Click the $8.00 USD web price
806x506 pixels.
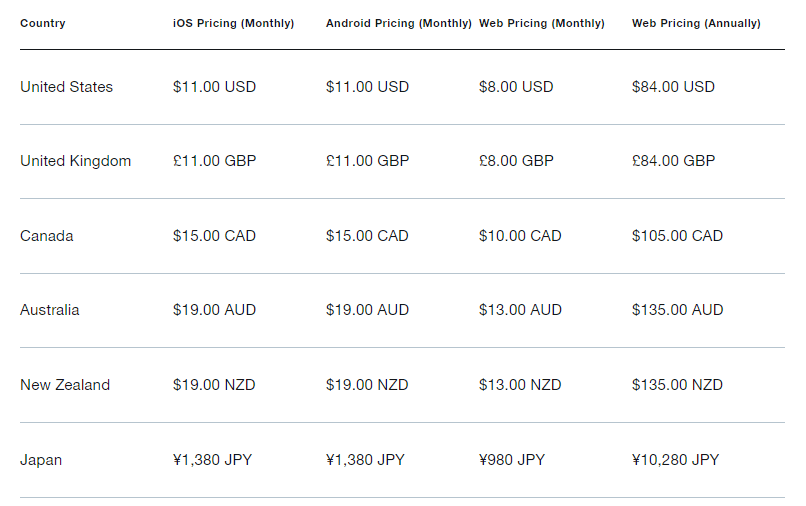[516, 87]
